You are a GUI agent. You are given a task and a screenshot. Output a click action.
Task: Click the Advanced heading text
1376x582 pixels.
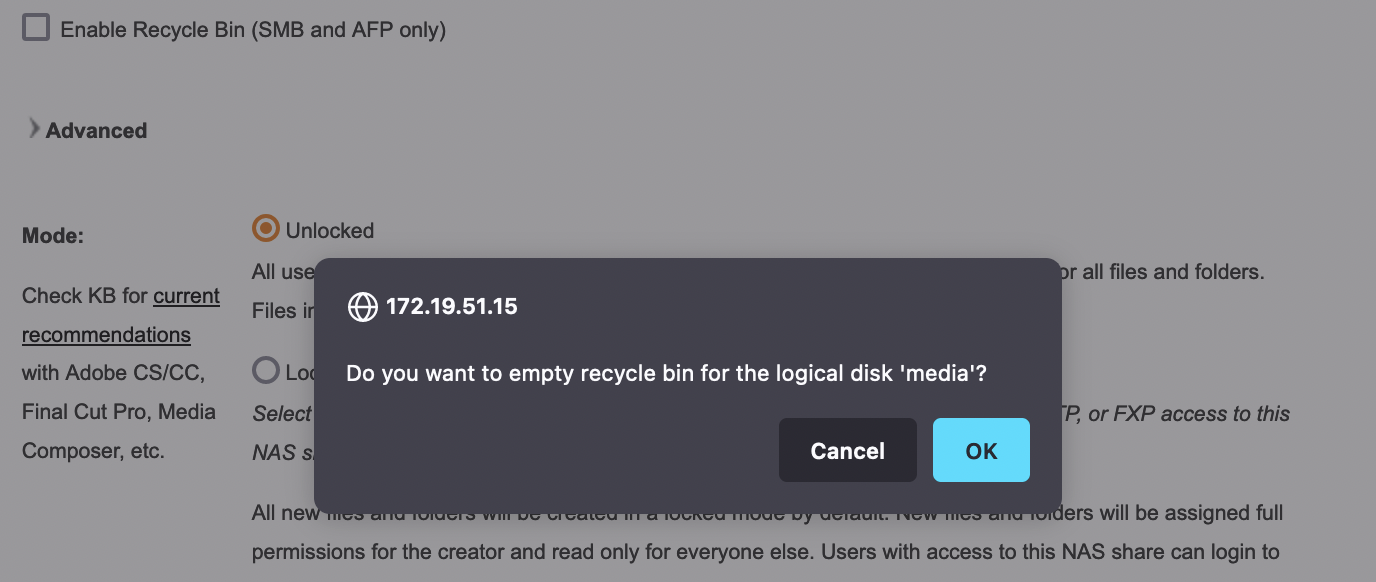96,130
